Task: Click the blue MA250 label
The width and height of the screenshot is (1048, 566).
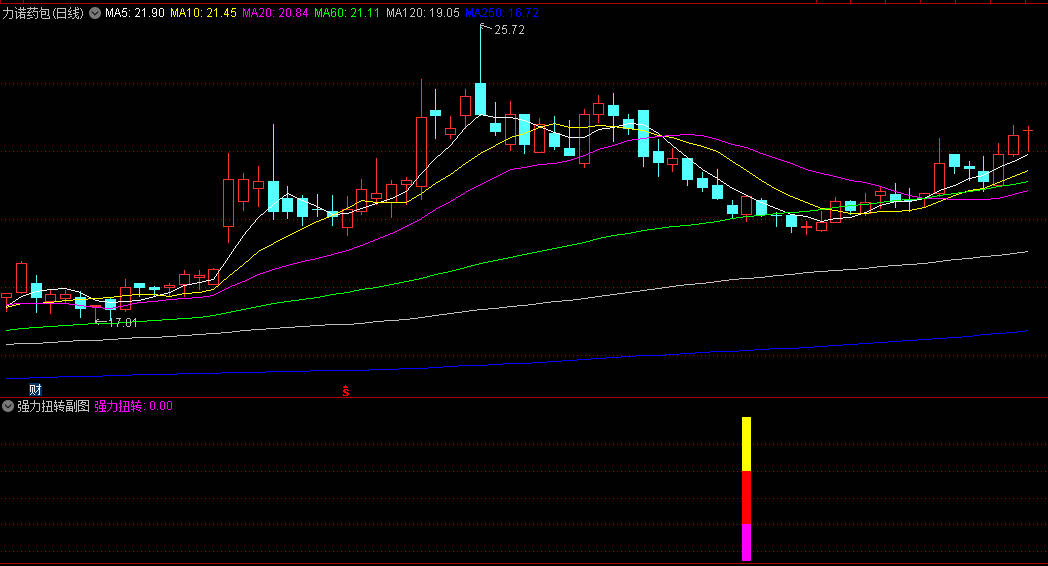Action: (x=502, y=13)
